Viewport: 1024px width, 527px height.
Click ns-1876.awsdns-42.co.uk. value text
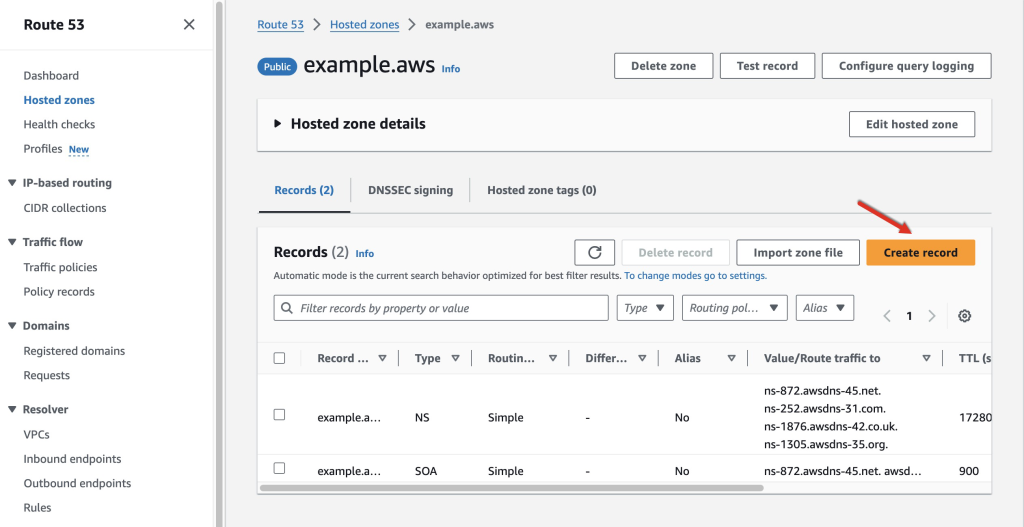coord(831,426)
